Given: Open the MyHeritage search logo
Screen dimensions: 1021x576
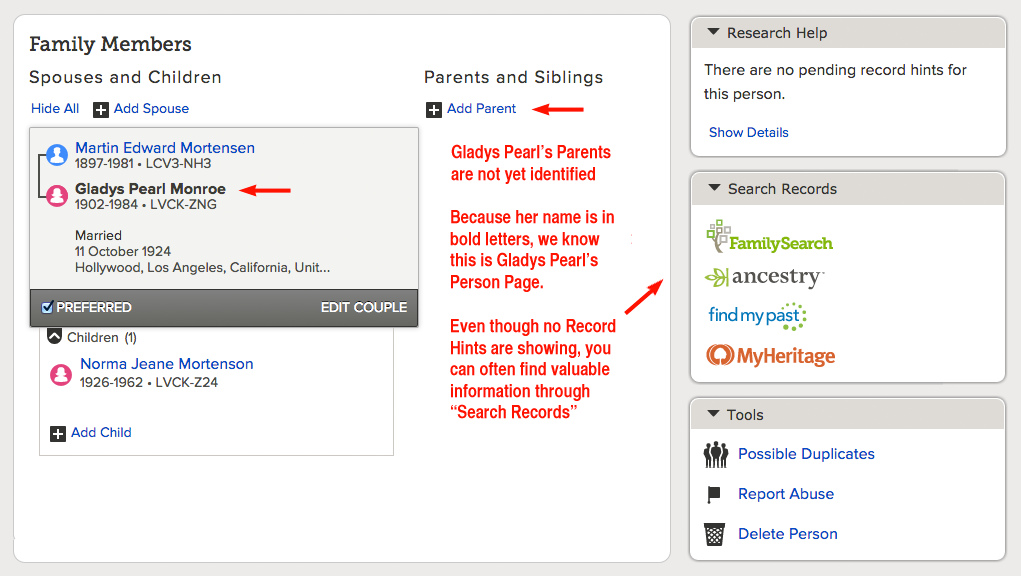Looking at the screenshot, I should (770, 355).
